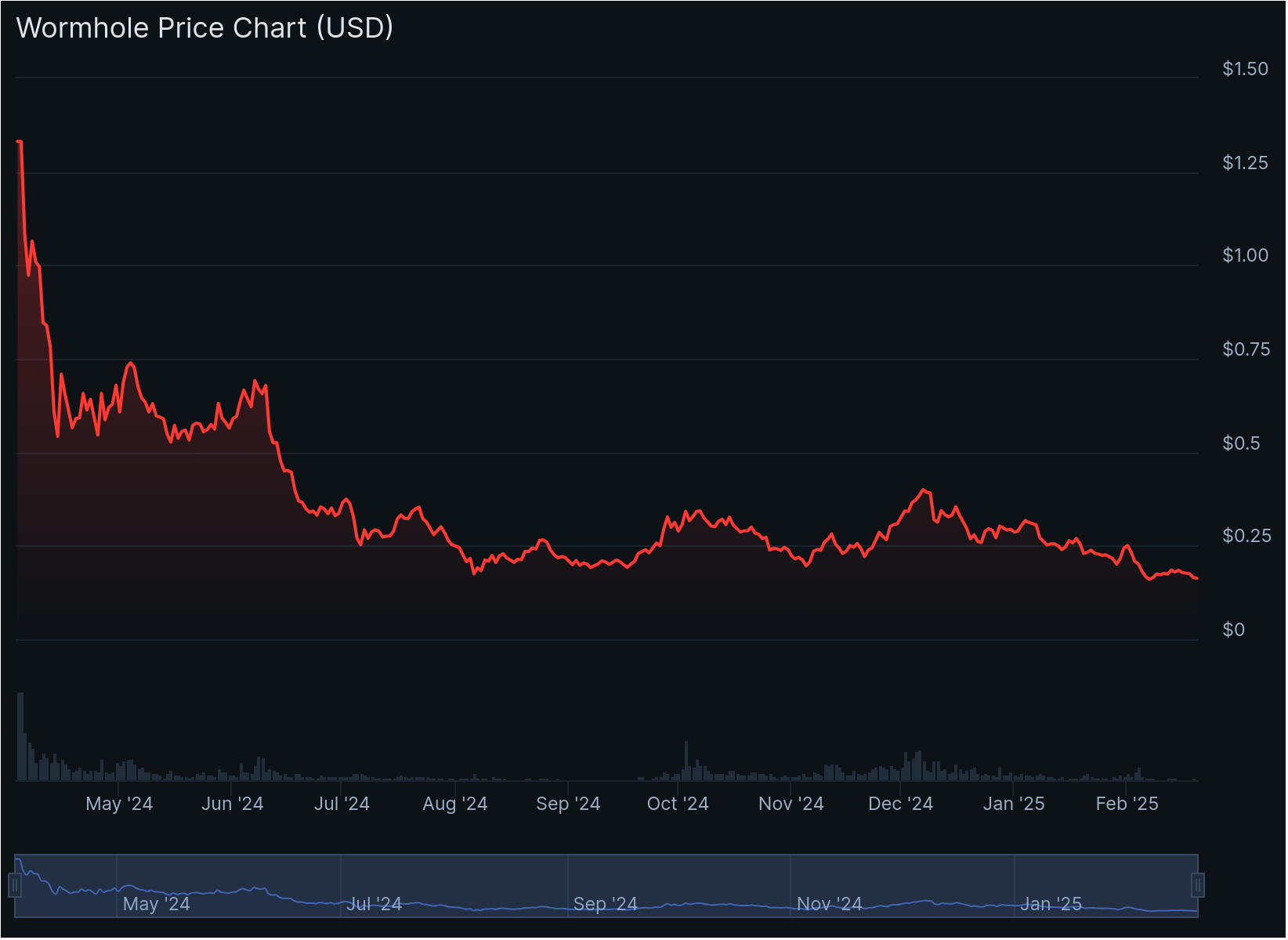Click the $1.50 y-axis label
Viewport: 1288px width, 940px height.
point(1245,69)
